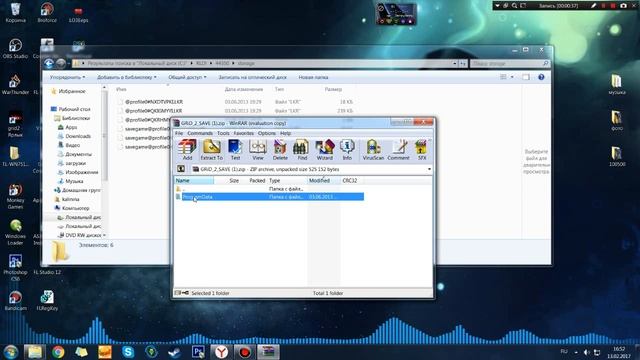Select the first @profile0 LKR file in Explorer
The width and height of the screenshot is (640, 360).
click(x=153, y=102)
